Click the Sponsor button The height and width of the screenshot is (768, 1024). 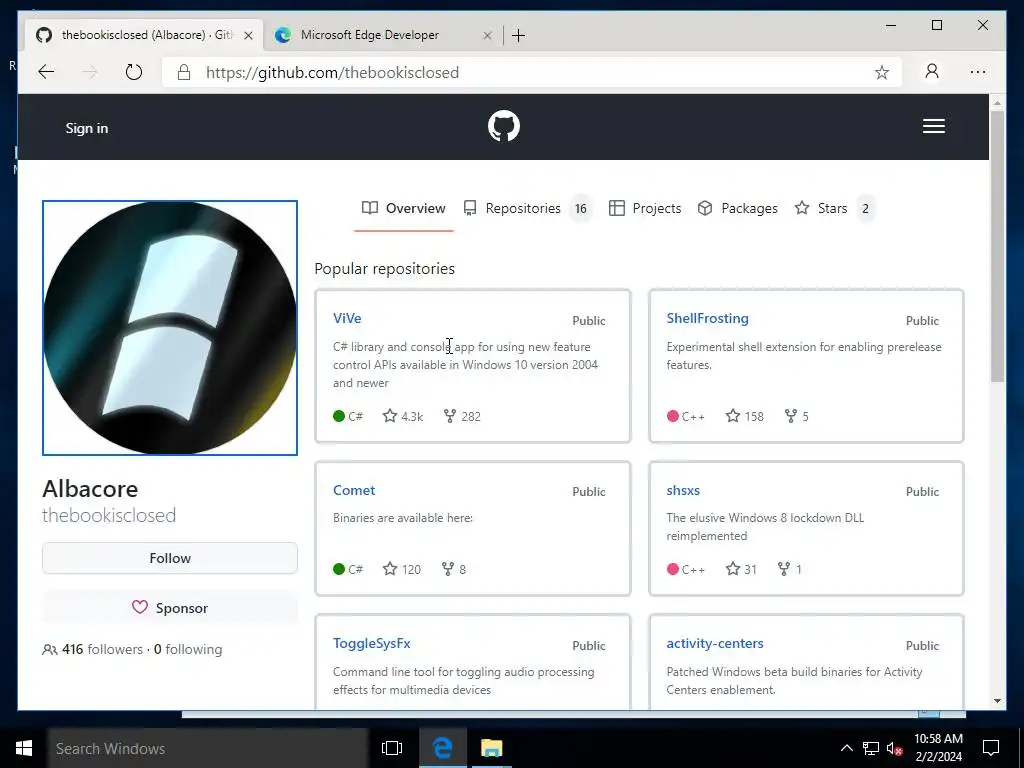tap(170, 608)
